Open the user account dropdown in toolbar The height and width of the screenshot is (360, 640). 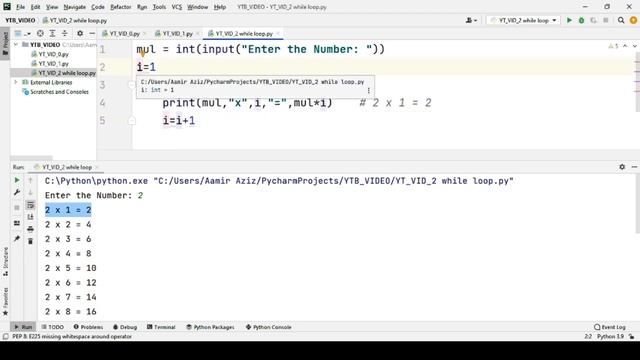coord(471,20)
